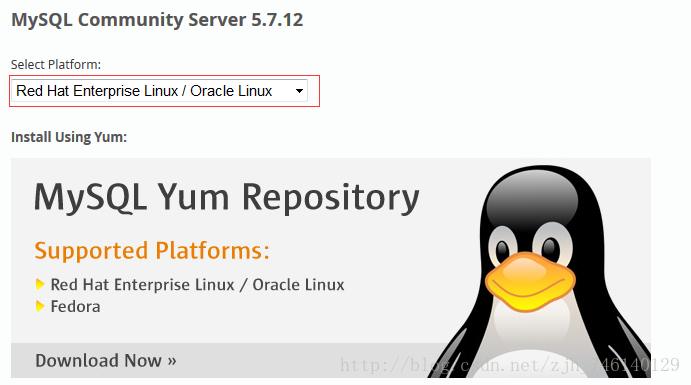The image size is (691, 385).
Task: Click the yellow arrow bullet beside Red Hat
Action: [40, 284]
